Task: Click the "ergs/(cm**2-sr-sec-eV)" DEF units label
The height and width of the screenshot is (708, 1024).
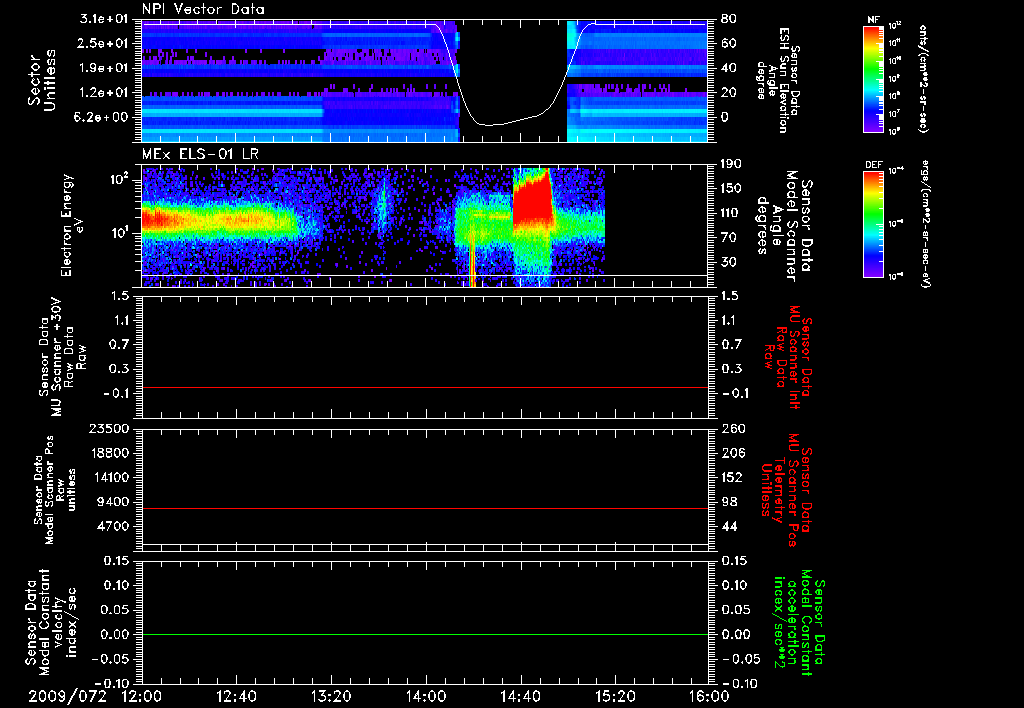Action: point(925,224)
